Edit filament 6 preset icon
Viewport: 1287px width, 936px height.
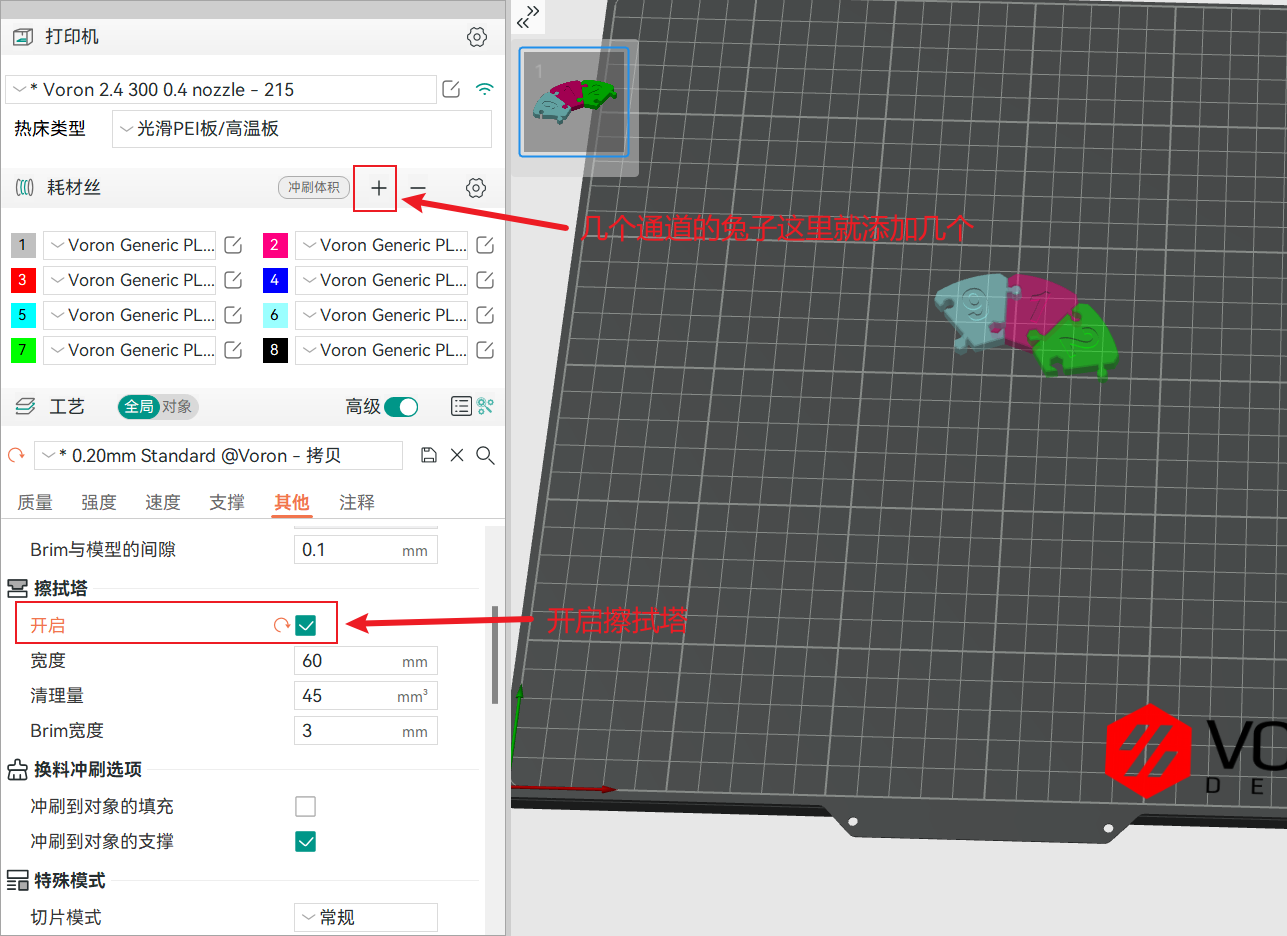(x=485, y=315)
